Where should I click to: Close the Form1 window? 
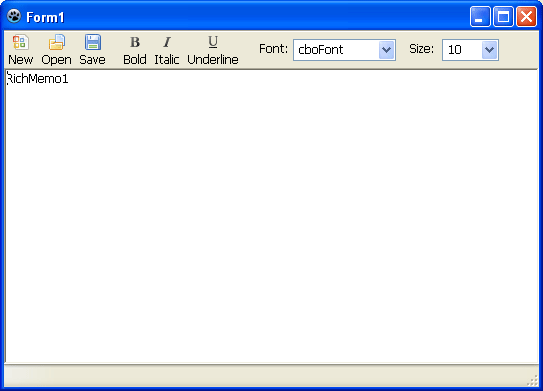coord(526,16)
